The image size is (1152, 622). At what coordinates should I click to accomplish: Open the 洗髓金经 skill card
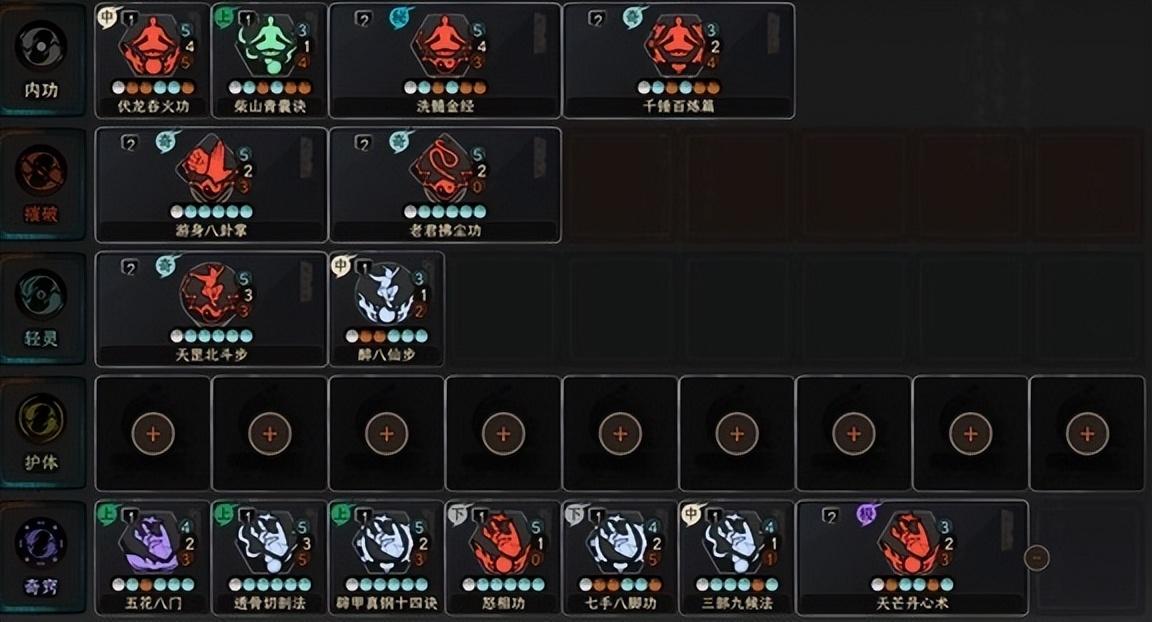click(x=445, y=60)
